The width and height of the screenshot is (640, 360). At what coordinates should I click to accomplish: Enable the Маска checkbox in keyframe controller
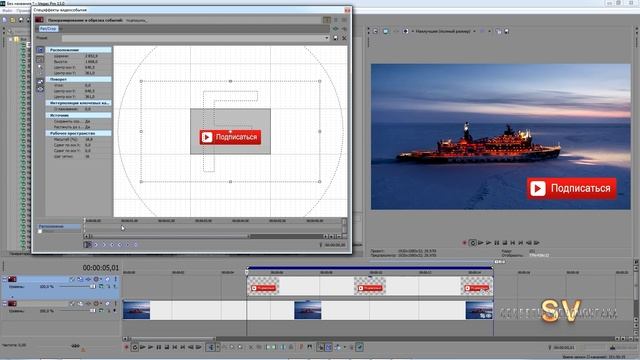40,231
